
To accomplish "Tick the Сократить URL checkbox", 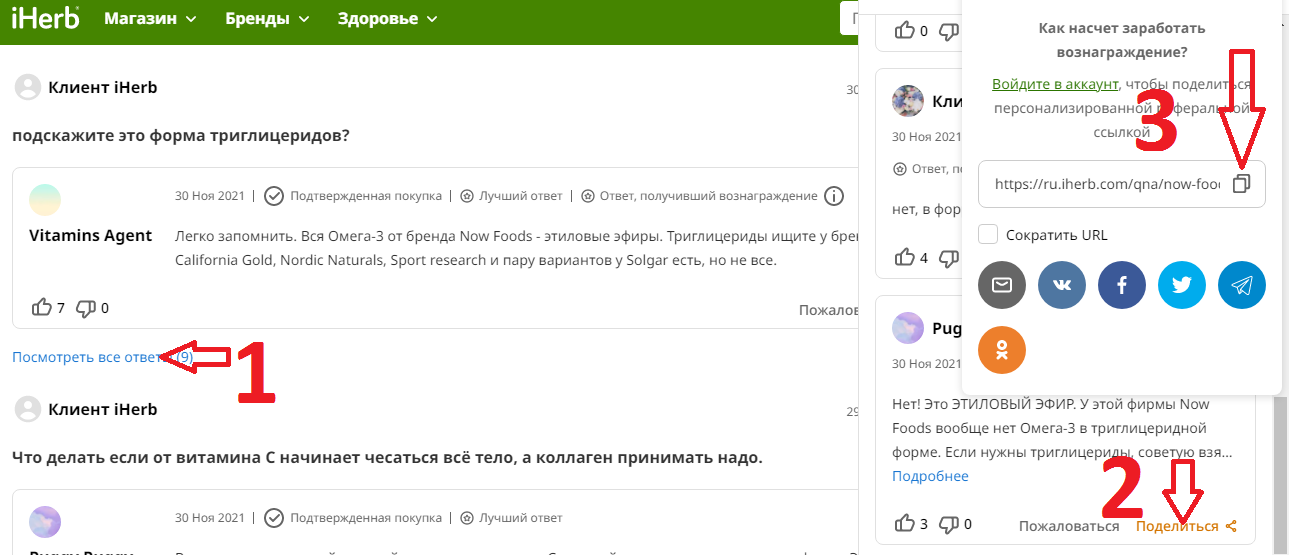I will click(x=988, y=235).
